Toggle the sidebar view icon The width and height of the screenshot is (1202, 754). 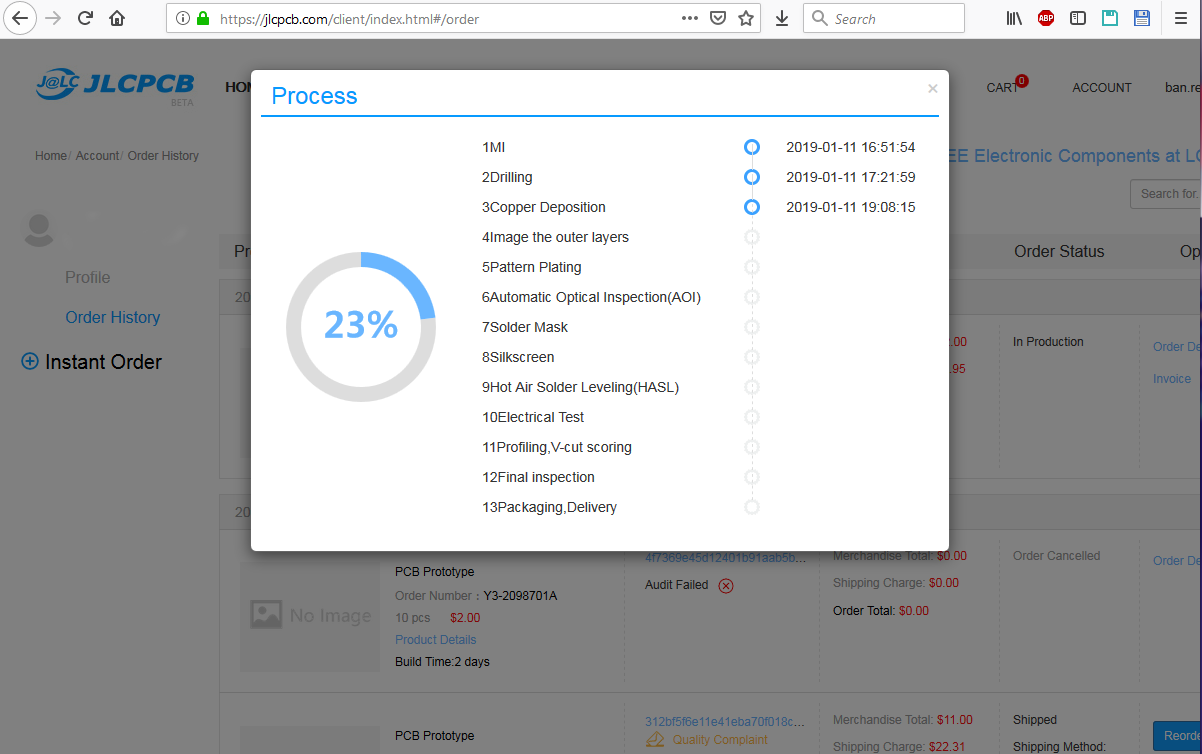(x=1078, y=18)
